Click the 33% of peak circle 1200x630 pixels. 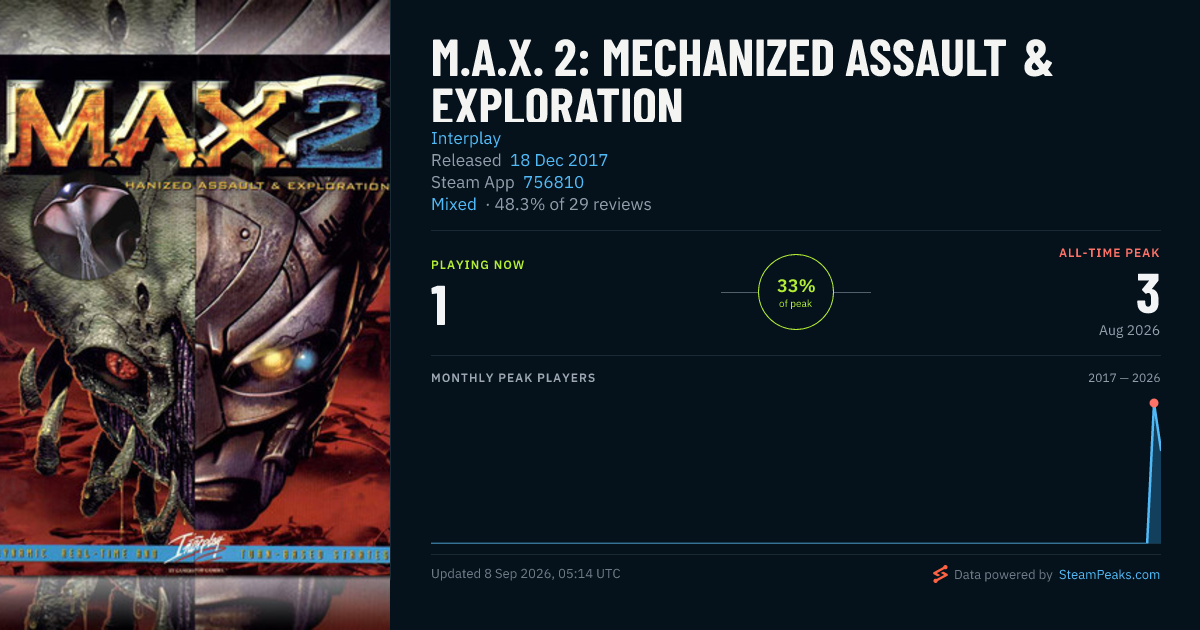[796, 292]
